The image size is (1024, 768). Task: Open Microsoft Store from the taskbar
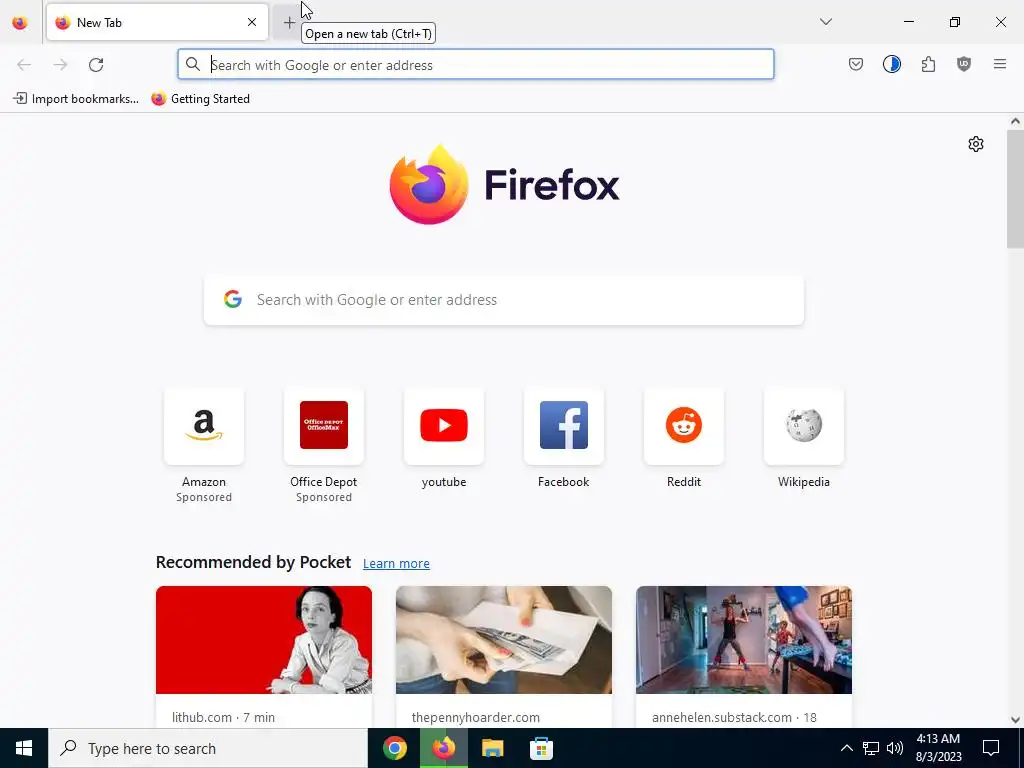point(541,748)
